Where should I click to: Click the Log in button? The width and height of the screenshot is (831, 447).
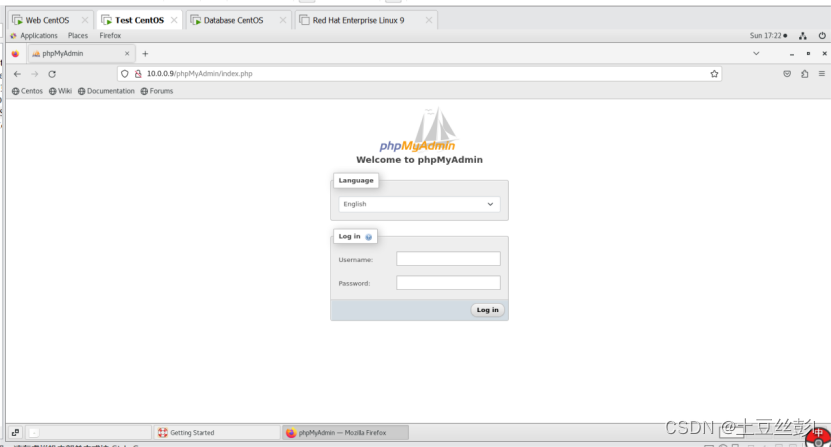(x=487, y=310)
